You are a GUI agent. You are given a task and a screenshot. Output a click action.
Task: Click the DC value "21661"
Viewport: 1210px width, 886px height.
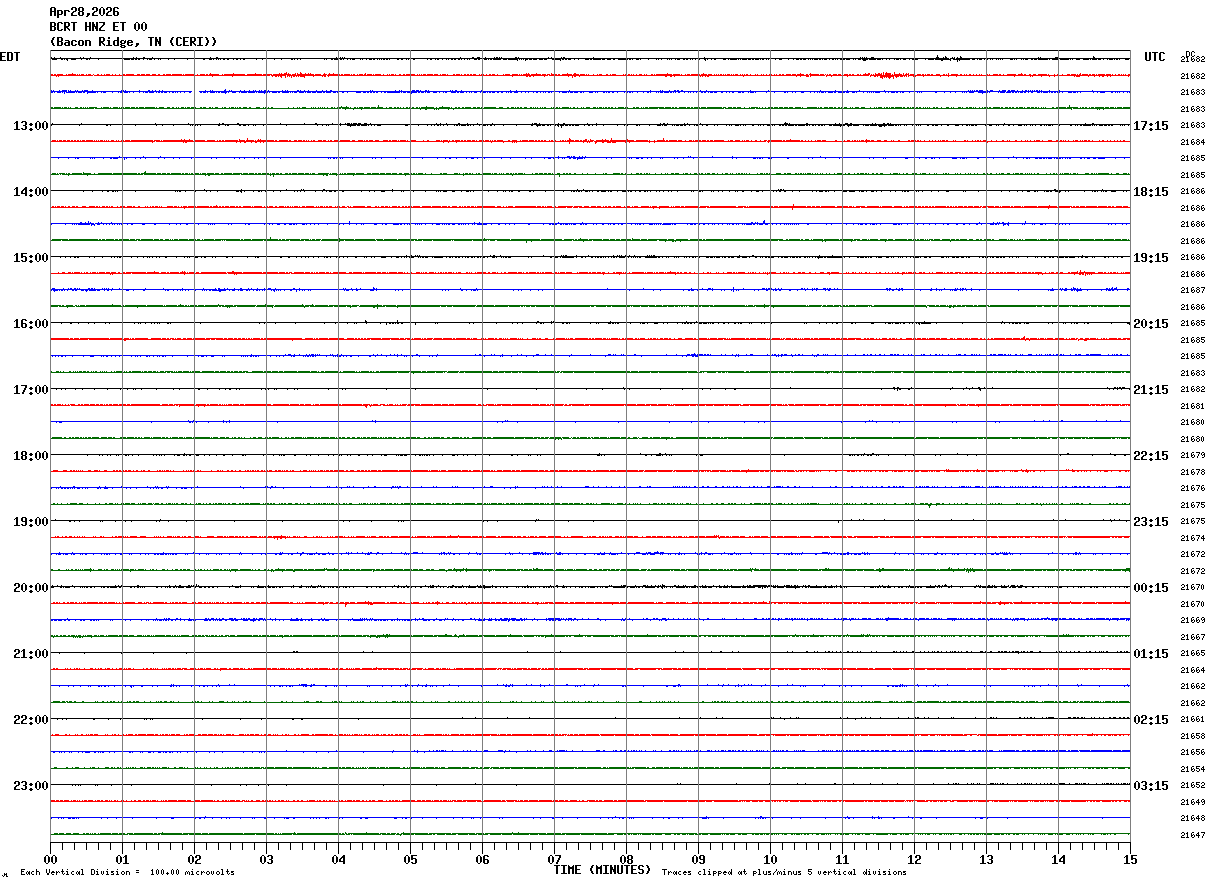point(1192,719)
